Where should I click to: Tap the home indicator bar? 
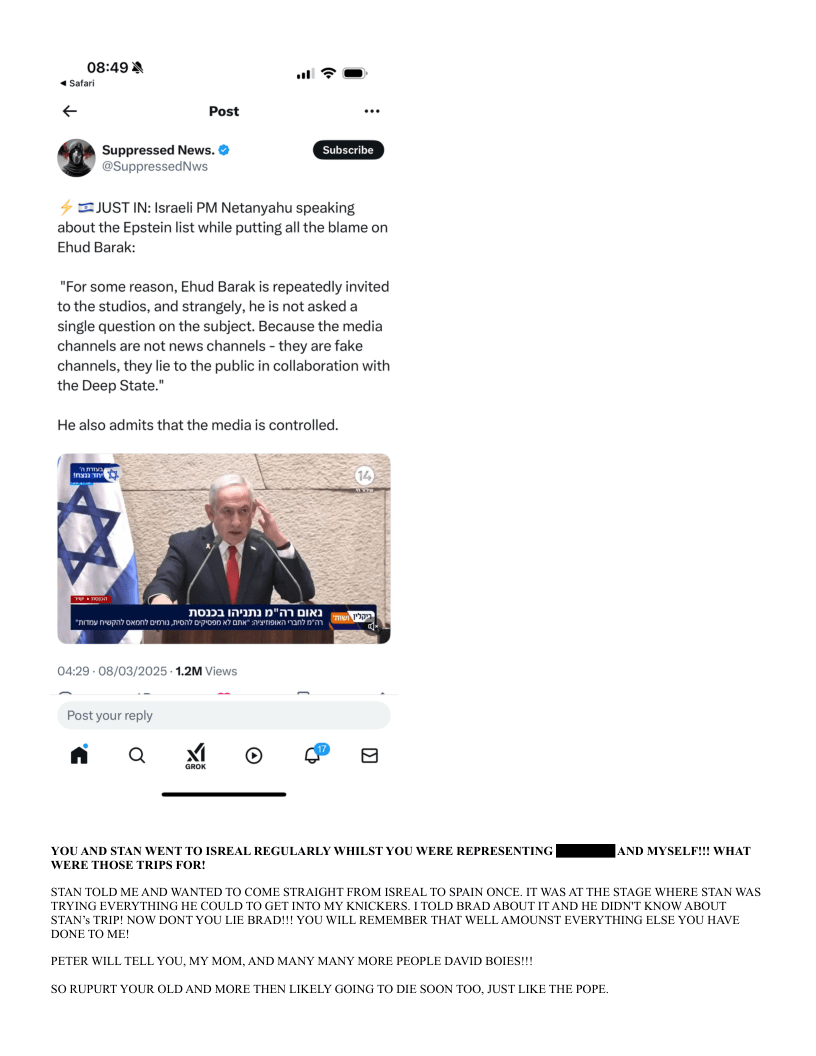(224, 795)
